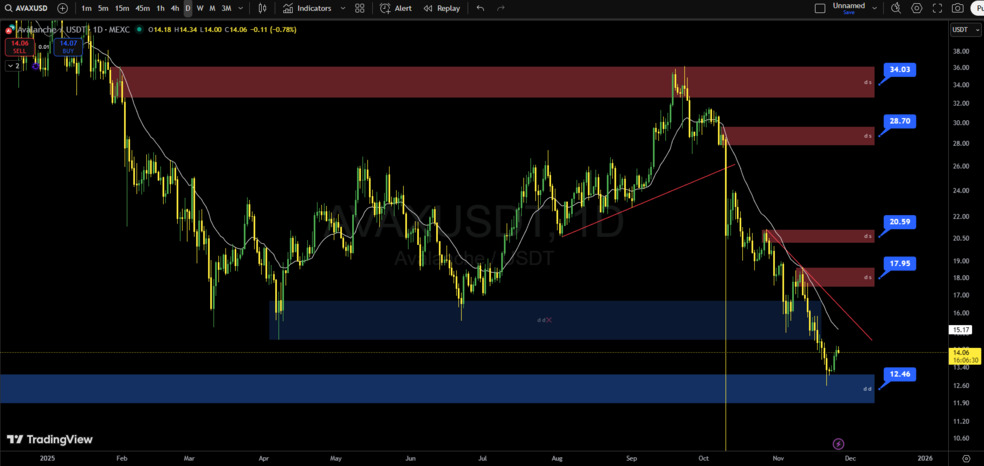This screenshot has width=984, height=466.
Task: Take a chart snapshot with camera icon
Action: pos(958,8)
